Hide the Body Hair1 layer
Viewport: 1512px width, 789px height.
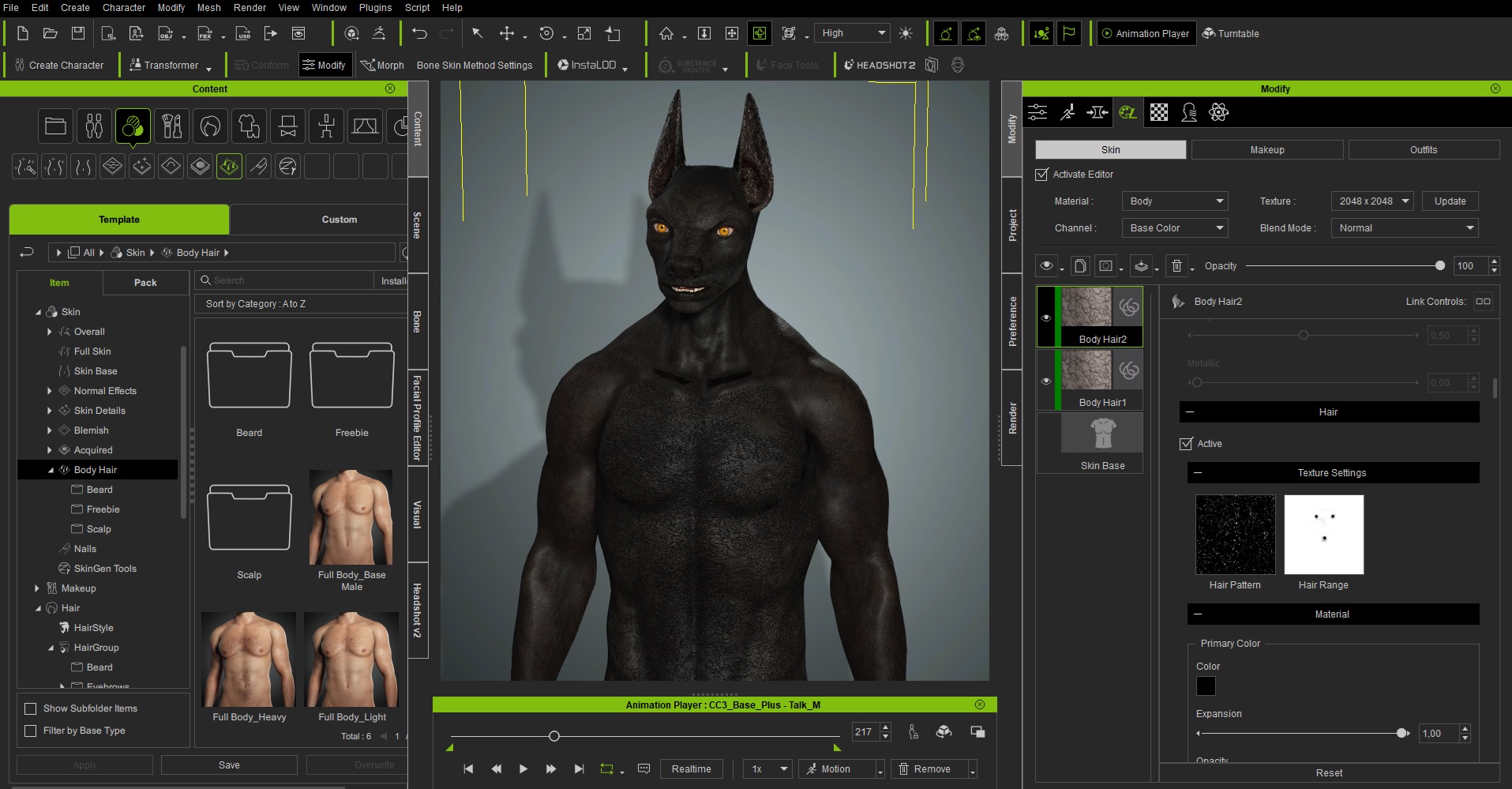pos(1046,381)
